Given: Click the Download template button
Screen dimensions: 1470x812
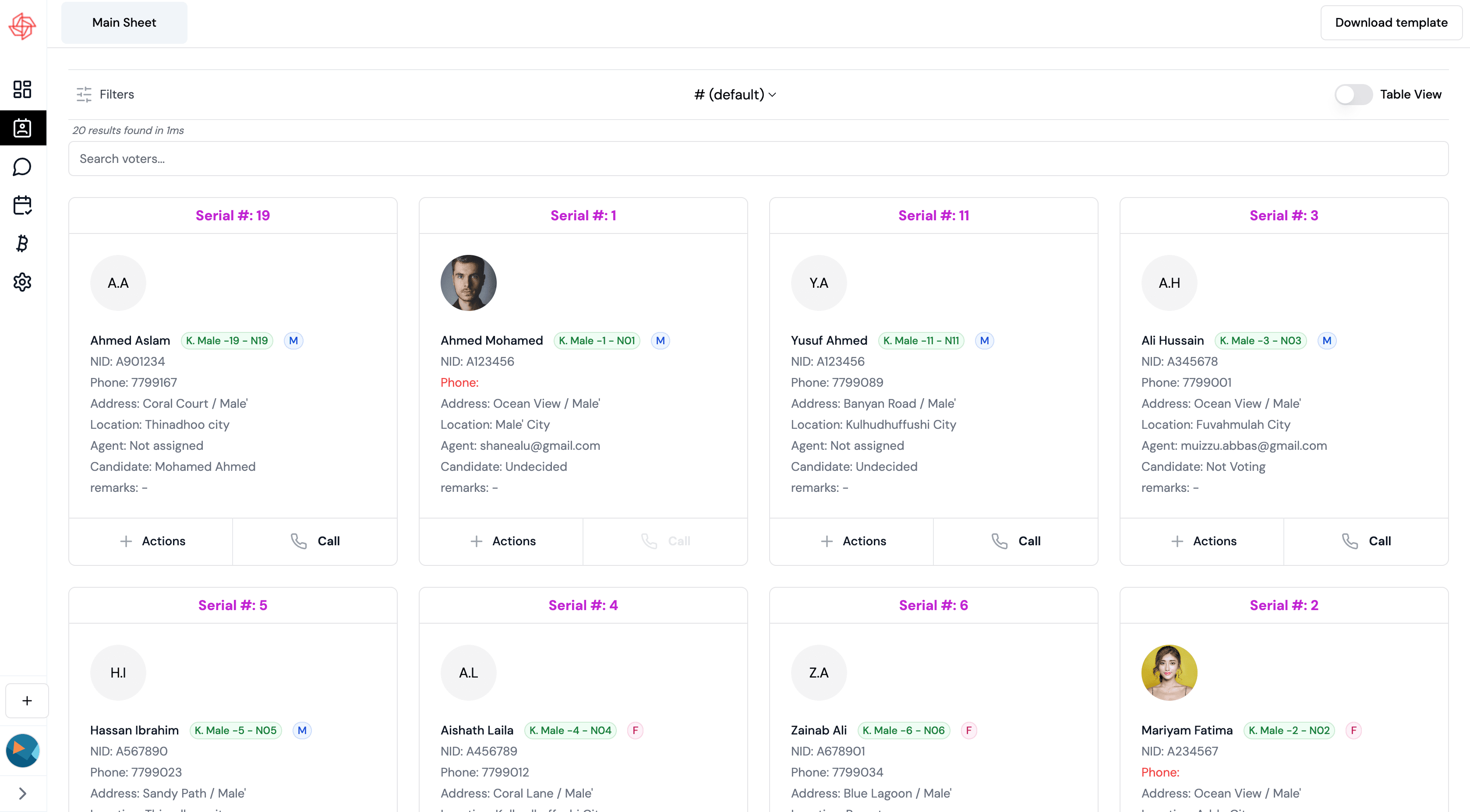Looking at the screenshot, I should (x=1391, y=23).
